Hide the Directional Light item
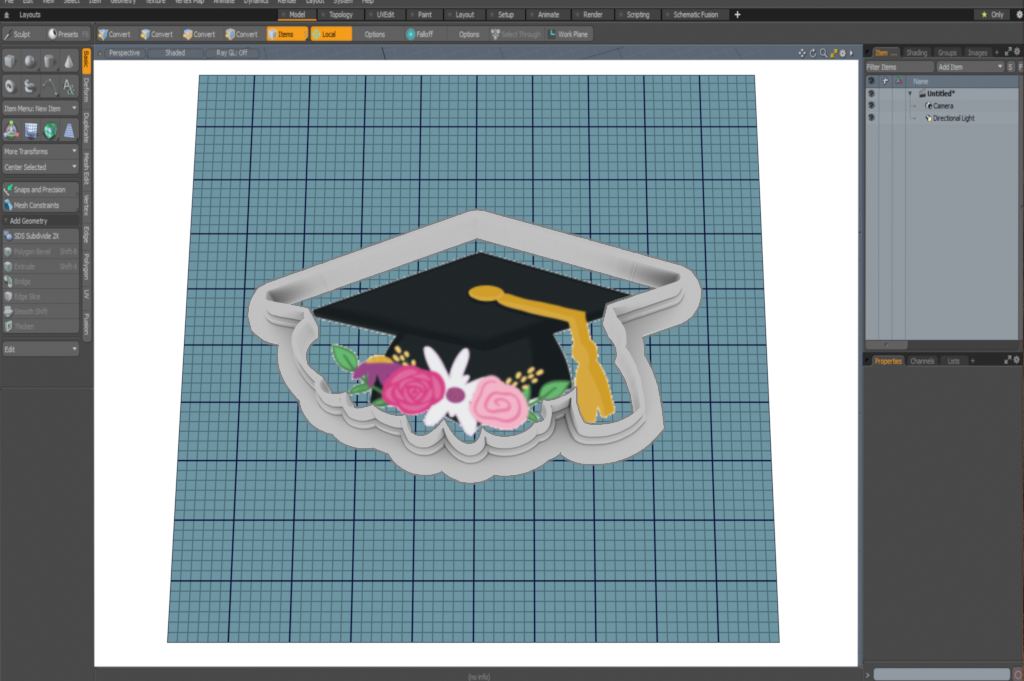This screenshot has width=1024, height=681. tap(871, 118)
